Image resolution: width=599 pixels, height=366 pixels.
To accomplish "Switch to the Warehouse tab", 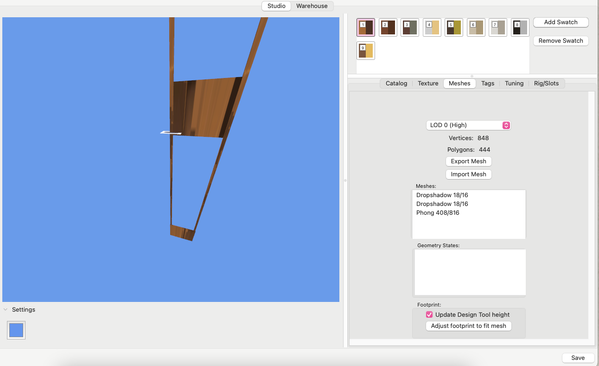I will 312,6.
